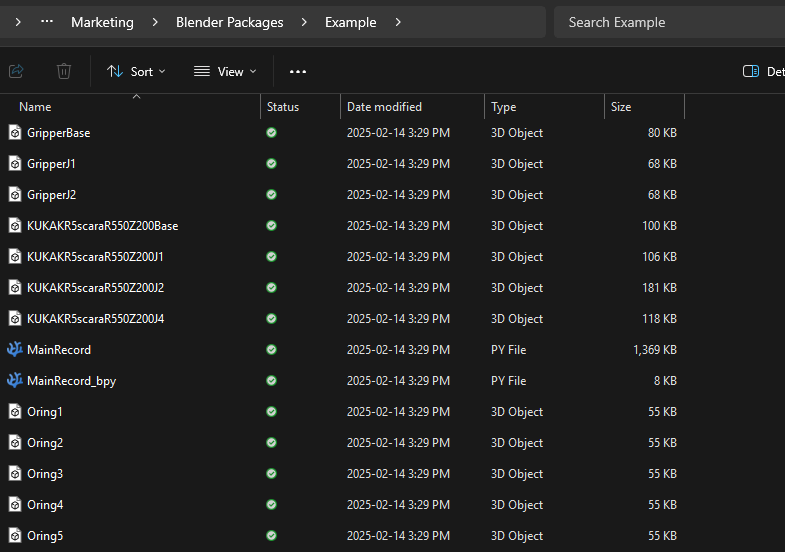This screenshot has height=552, width=785.
Task: Click the GripperBase 3D object file icon
Action: coord(15,133)
